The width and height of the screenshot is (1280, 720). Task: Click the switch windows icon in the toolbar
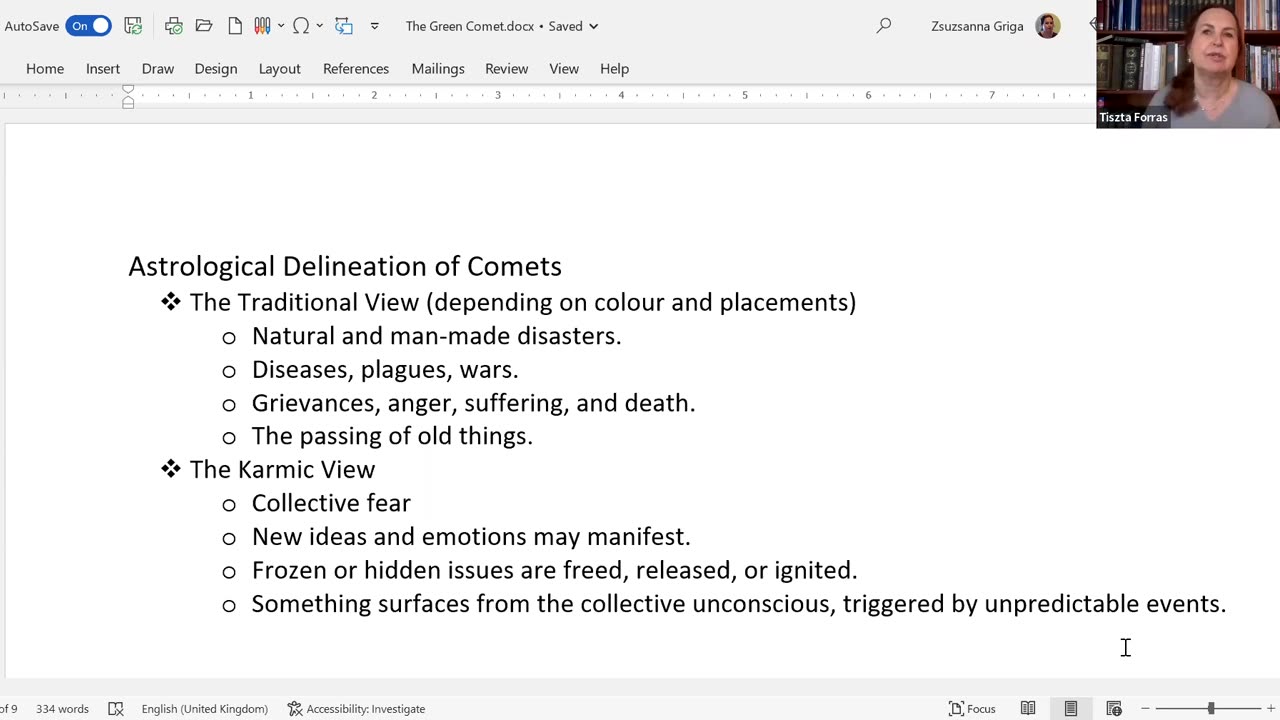pyautogui.click(x=343, y=26)
